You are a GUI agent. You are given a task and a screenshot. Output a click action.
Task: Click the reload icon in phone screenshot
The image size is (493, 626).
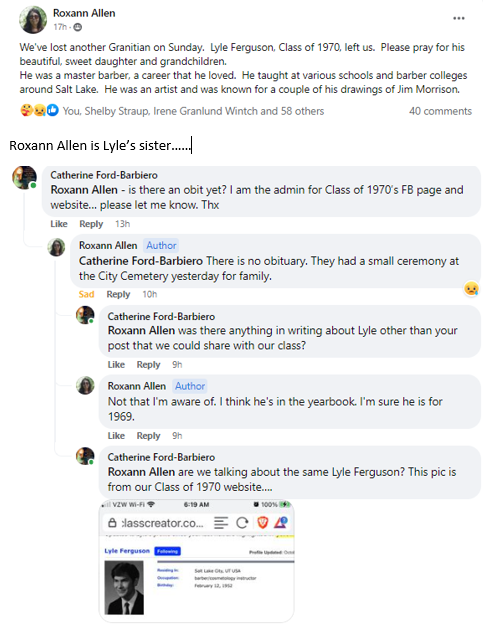pyautogui.click(x=242, y=523)
